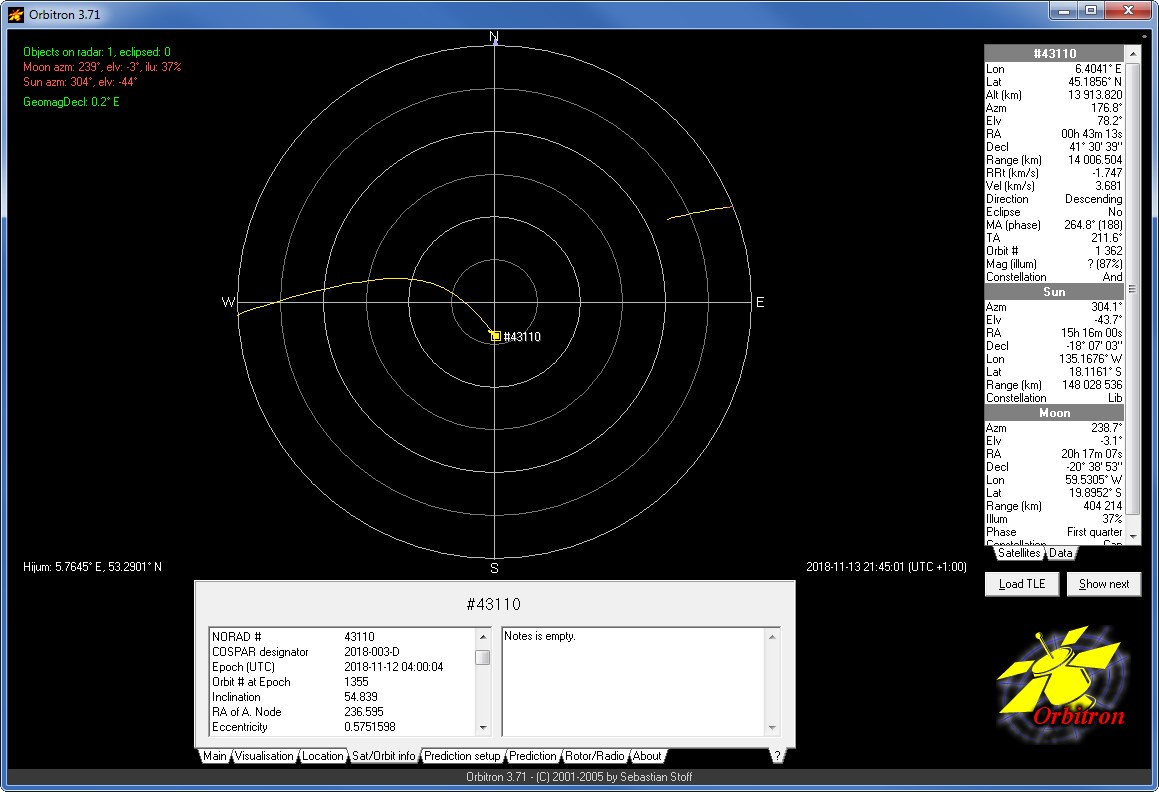
Task: Click the Sun section header in data panel
Action: (x=1054, y=292)
